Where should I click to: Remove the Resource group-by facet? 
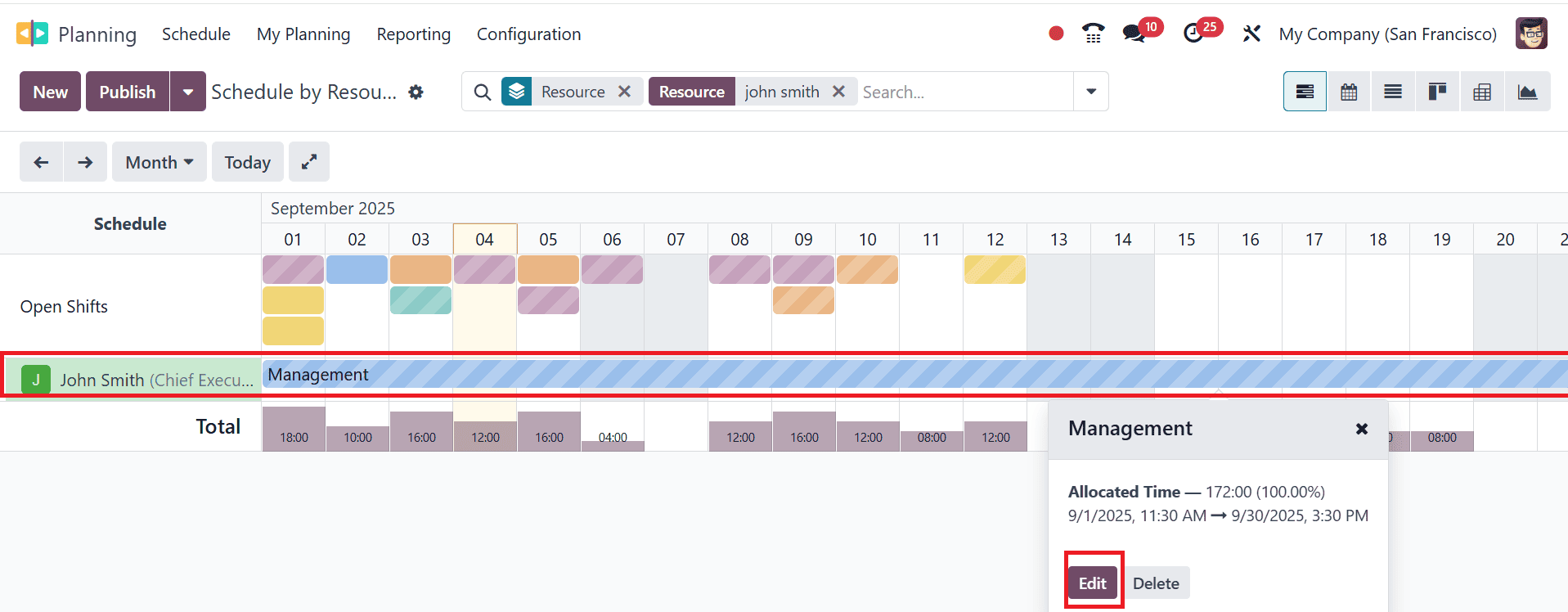(x=624, y=92)
